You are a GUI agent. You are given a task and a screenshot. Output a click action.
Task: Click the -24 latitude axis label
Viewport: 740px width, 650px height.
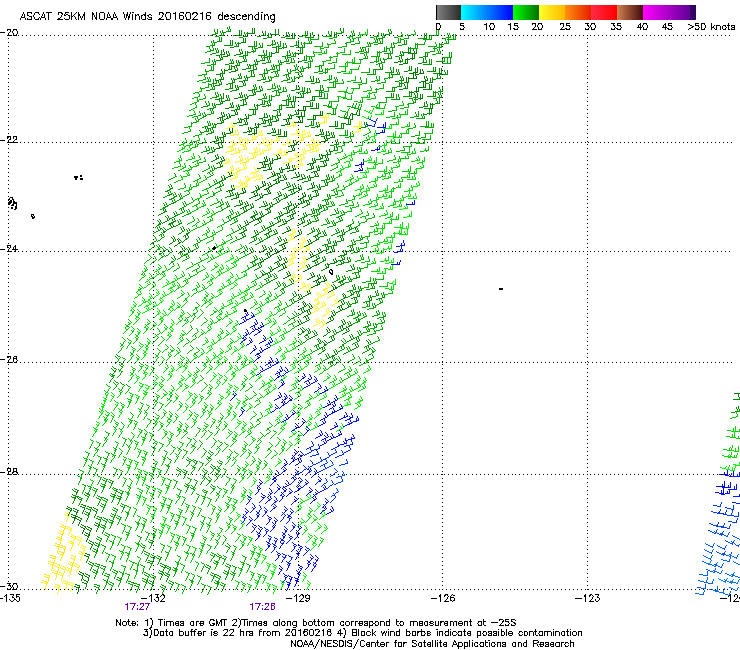pos(9,248)
